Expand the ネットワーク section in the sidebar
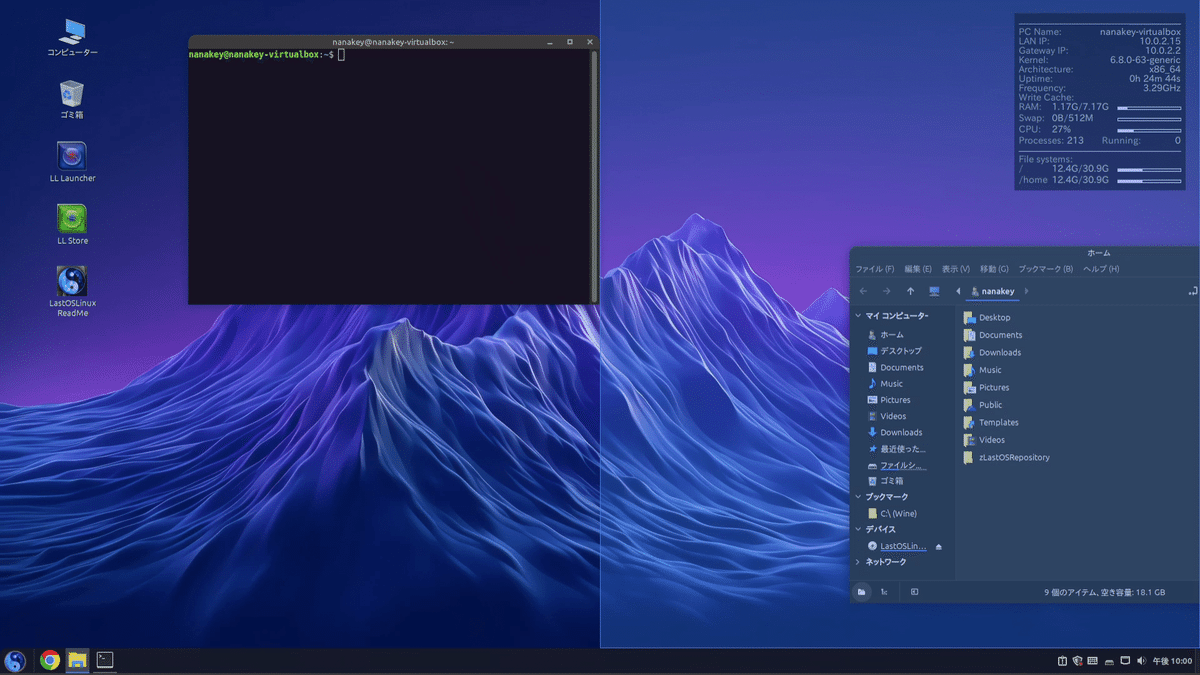This screenshot has height=675, width=1200. 857,561
